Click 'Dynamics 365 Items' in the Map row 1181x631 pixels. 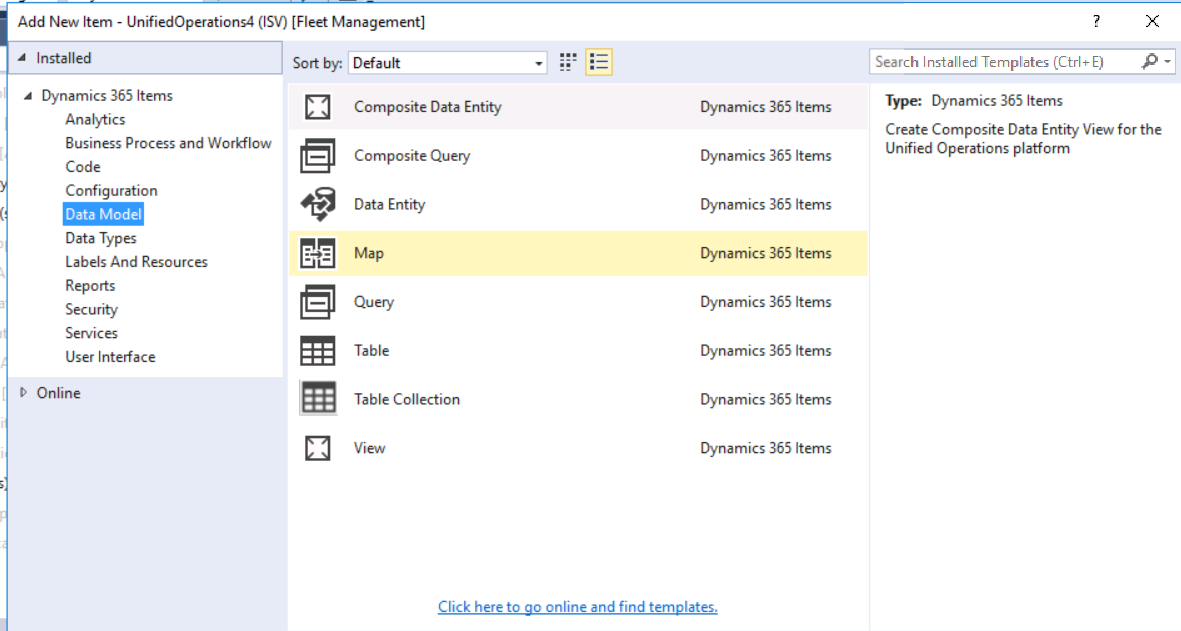765,253
